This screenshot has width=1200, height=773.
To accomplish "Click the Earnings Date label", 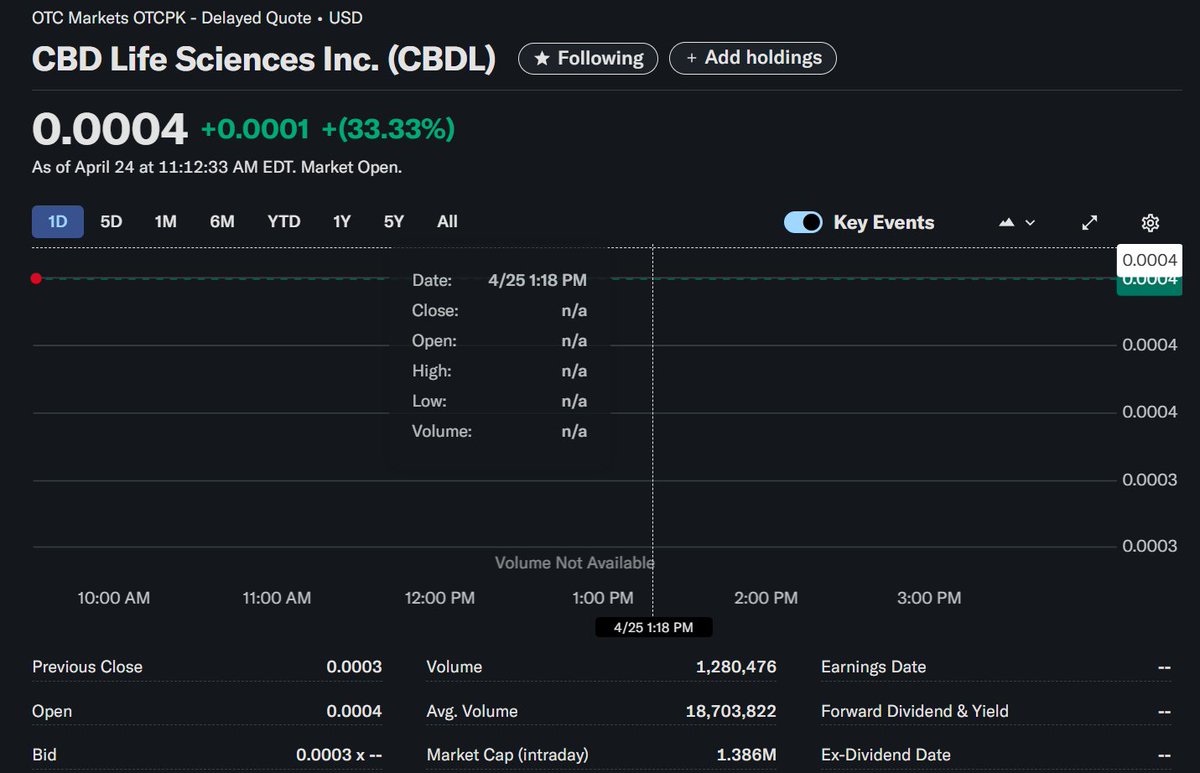I will pos(873,666).
